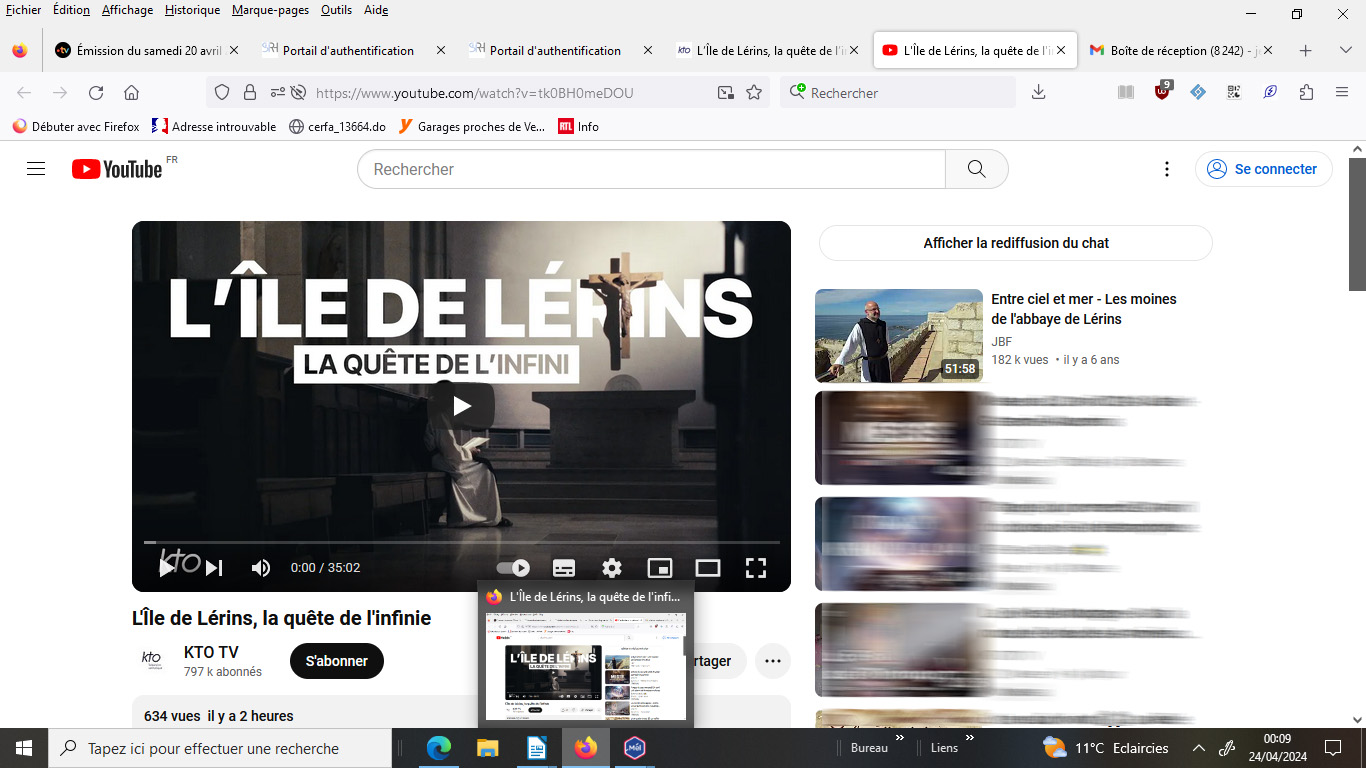Skip to next video in player controls
The image size is (1366, 768).
coord(214,568)
